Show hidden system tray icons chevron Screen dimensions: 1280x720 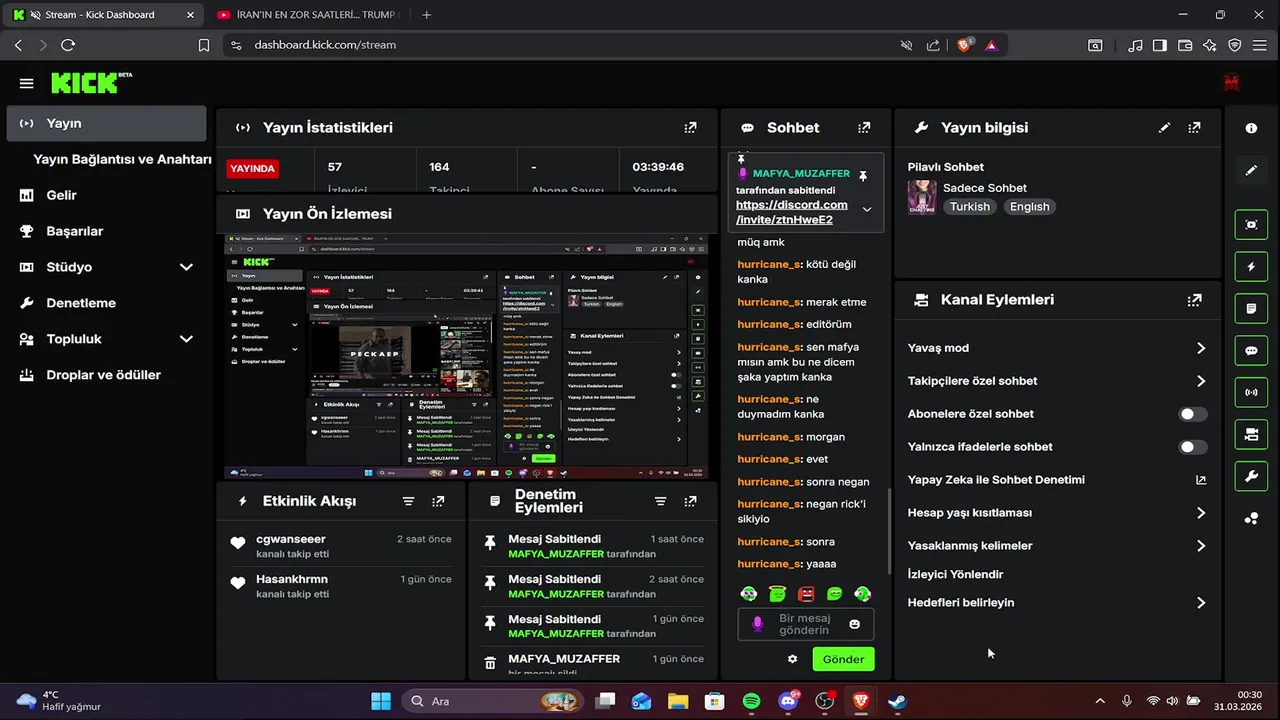click(1100, 701)
